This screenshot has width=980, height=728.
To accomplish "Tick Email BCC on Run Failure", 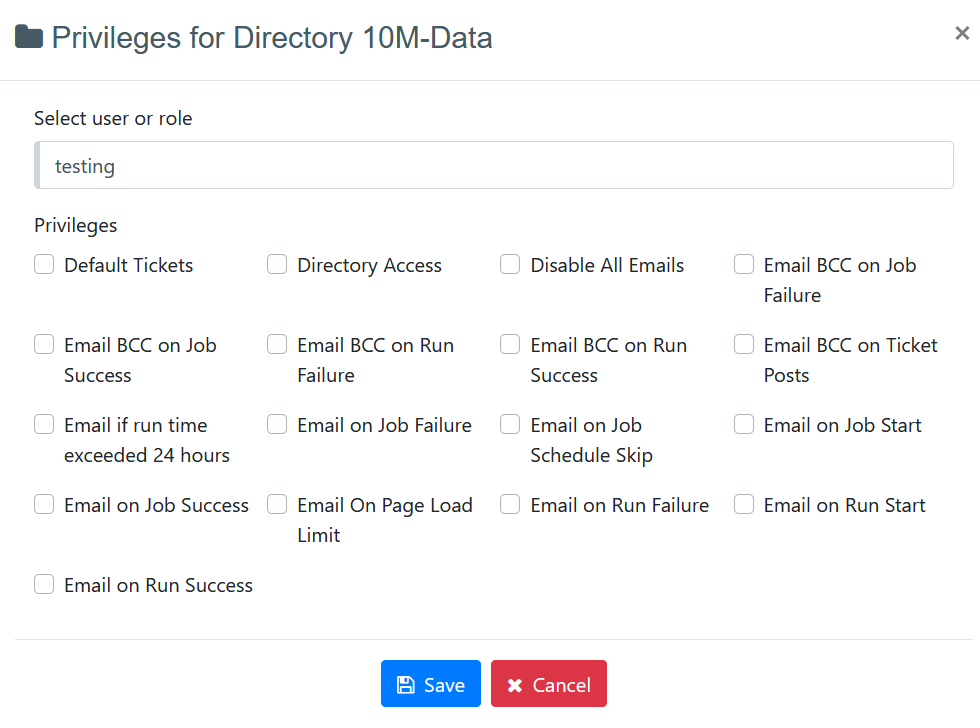I will point(277,345).
